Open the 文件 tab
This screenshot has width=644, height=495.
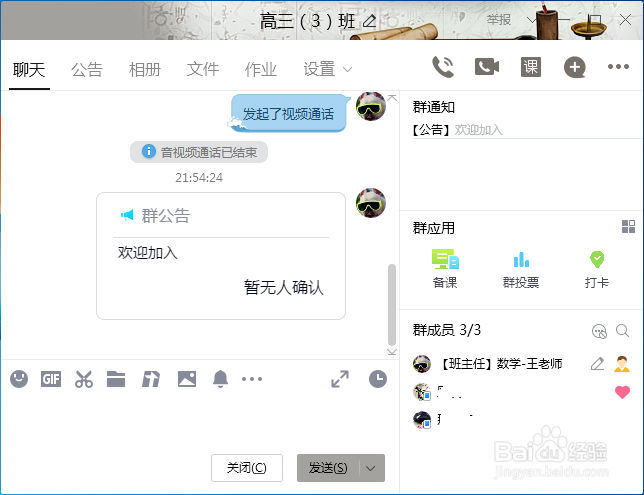point(203,69)
